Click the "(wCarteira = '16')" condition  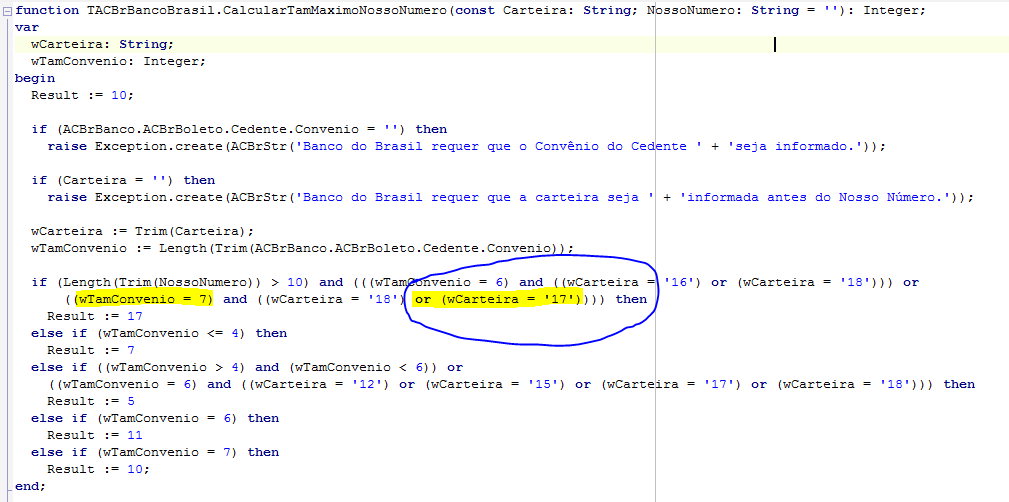629,282
